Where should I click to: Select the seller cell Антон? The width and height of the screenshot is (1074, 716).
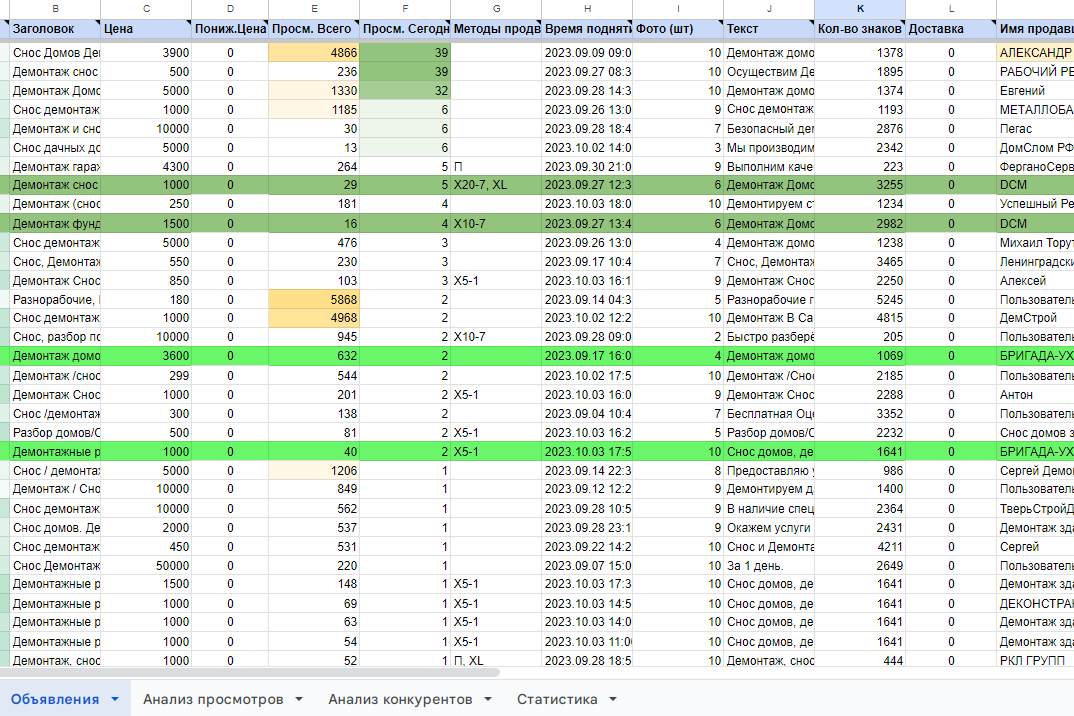point(1035,395)
